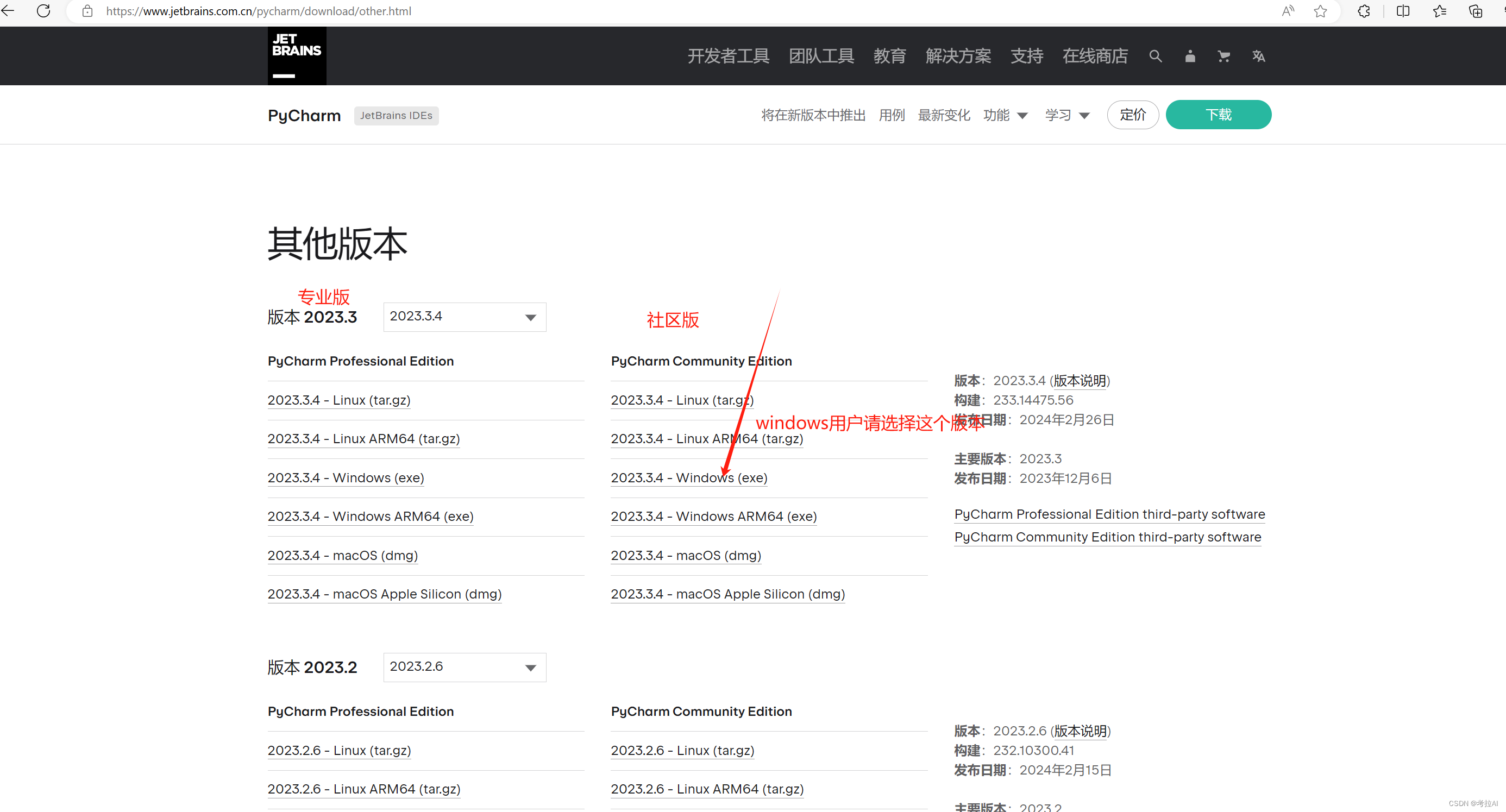Open the 2023.3.4 version dropdown
This screenshot has height=812, width=1506.
tap(465, 317)
